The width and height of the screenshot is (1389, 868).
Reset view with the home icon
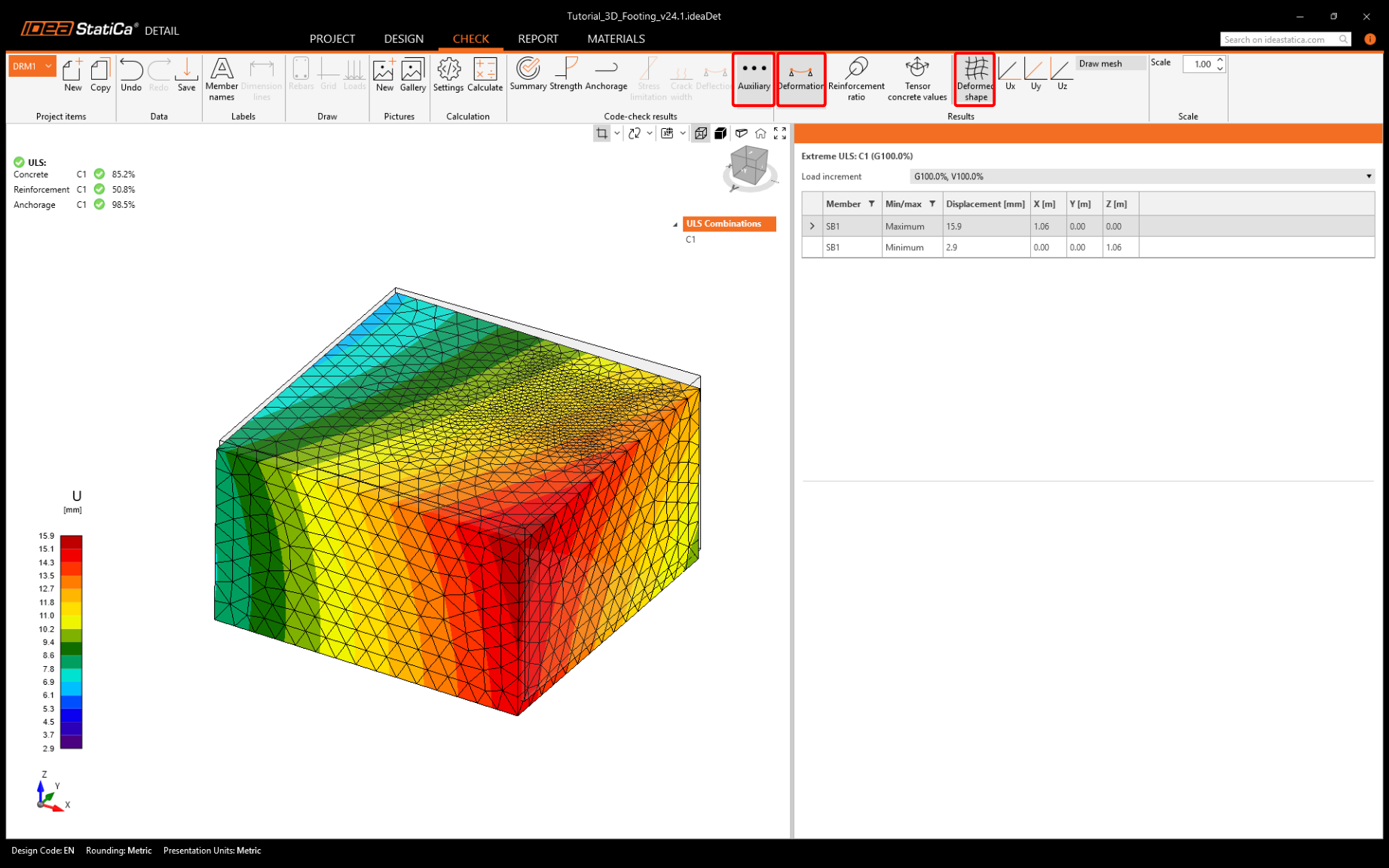[760, 133]
